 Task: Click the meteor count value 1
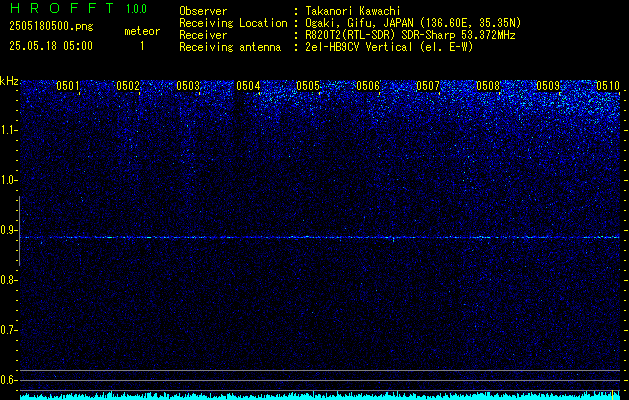(x=142, y=46)
